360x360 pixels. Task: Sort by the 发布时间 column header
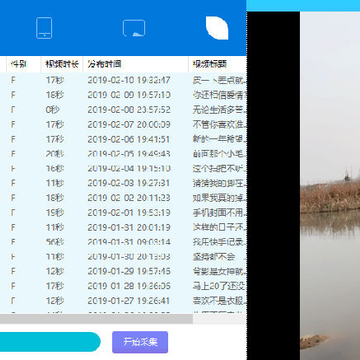[x=136, y=64]
